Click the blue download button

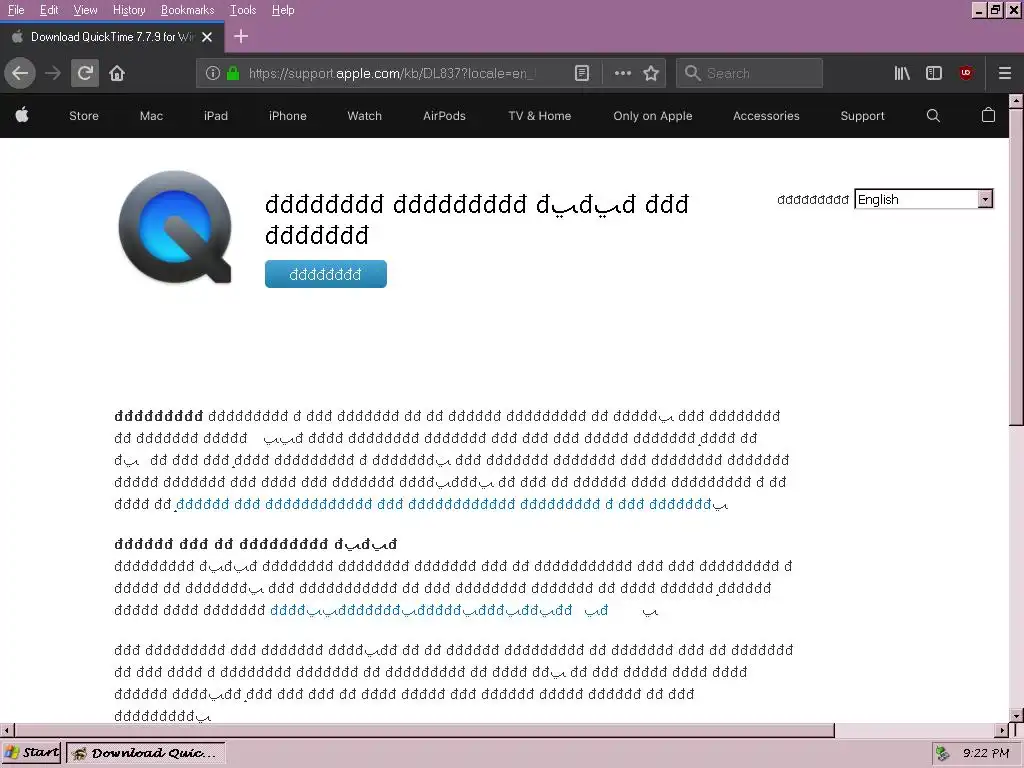326,274
